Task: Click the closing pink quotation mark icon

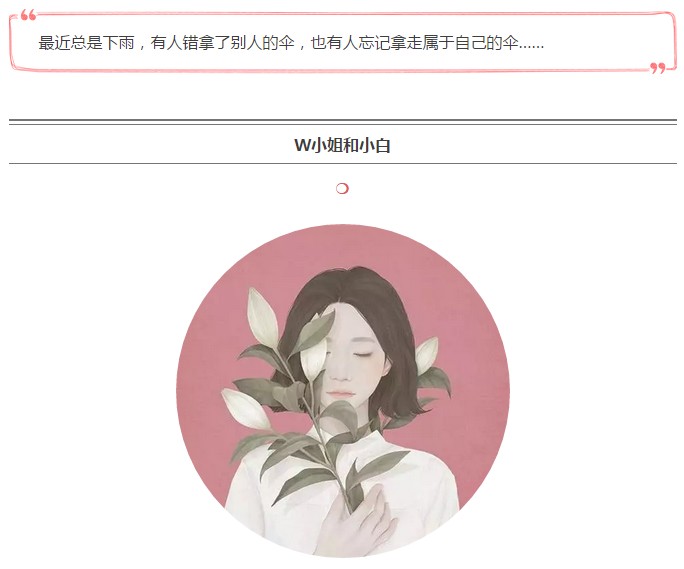Action: [x=657, y=68]
